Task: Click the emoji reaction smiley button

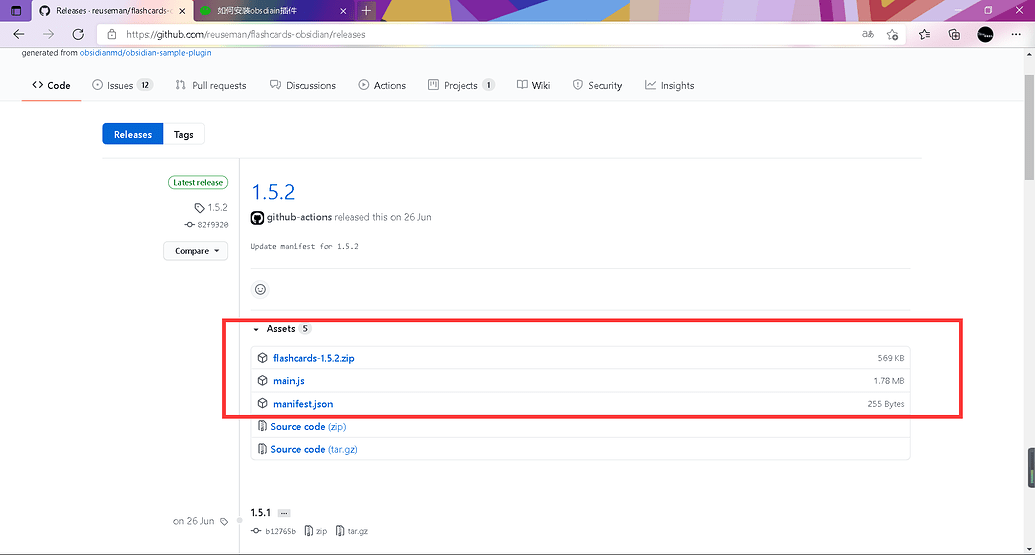Action: pyautogui.click(x=261, y=289)
